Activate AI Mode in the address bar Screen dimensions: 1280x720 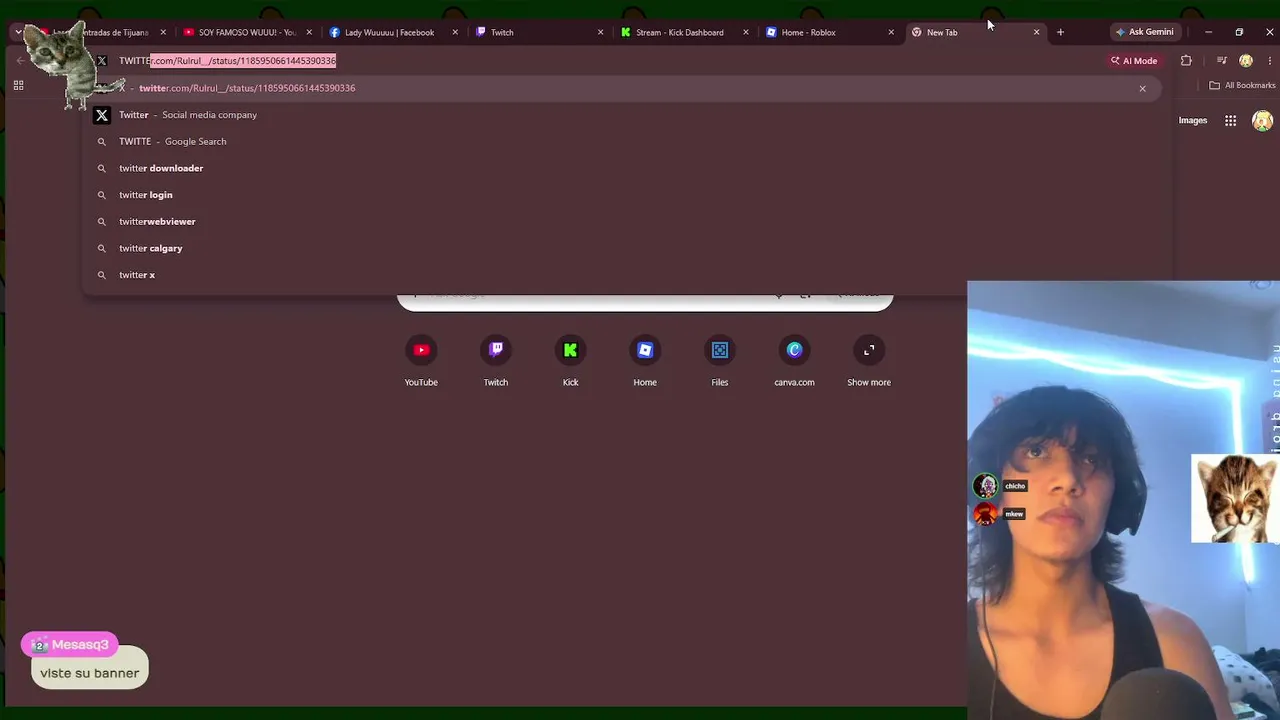(1134, 60)
